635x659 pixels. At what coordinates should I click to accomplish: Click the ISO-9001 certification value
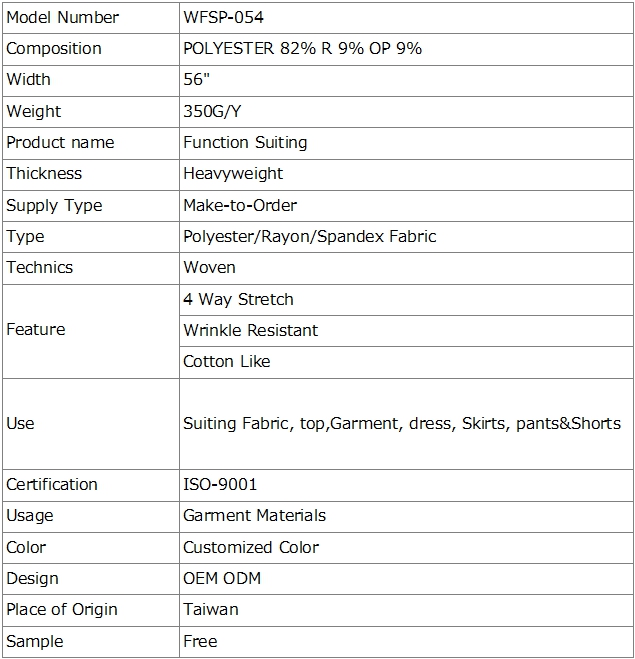click(x=220, y=485)
